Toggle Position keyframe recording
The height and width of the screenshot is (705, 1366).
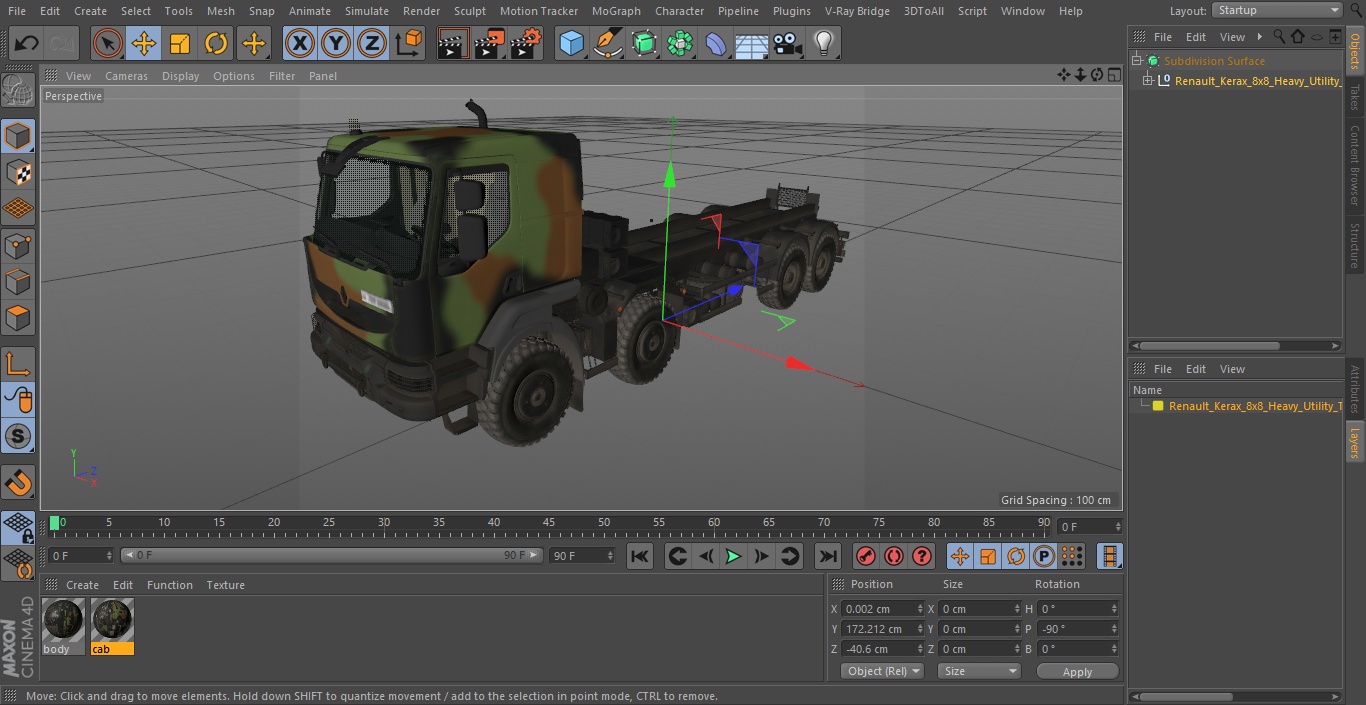pyautogui.click(x=960, y=556)
